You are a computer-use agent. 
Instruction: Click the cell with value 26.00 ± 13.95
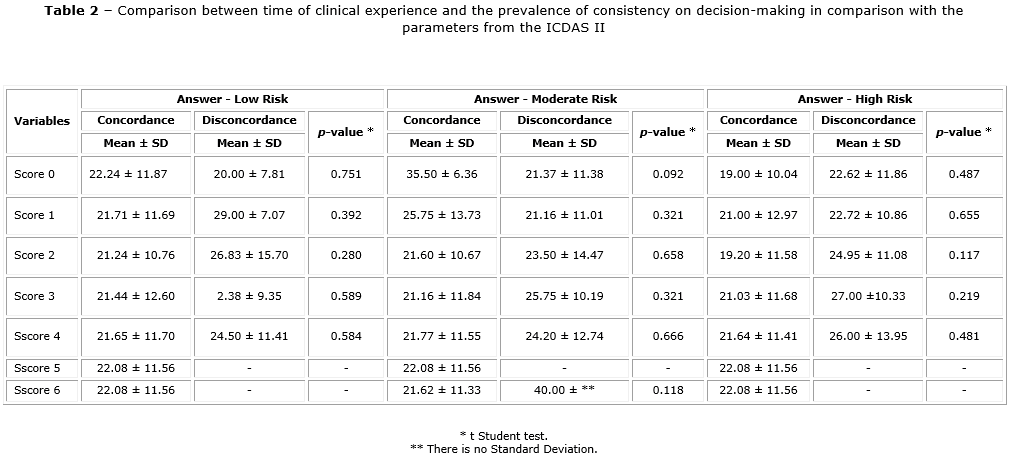[x=868, y=336]
